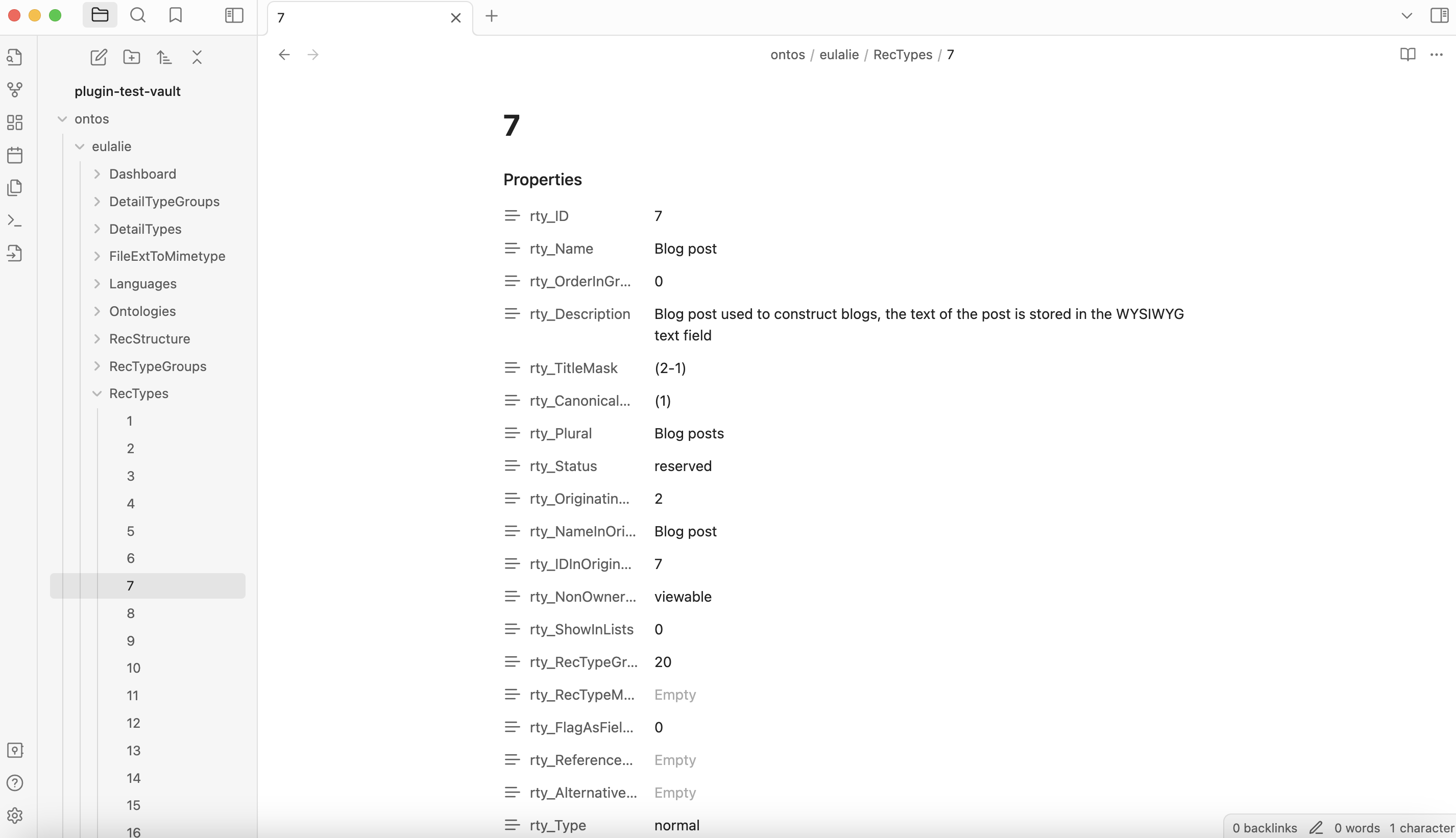
Task: Toggle the right sidebar
Action: coord(1439,15)
